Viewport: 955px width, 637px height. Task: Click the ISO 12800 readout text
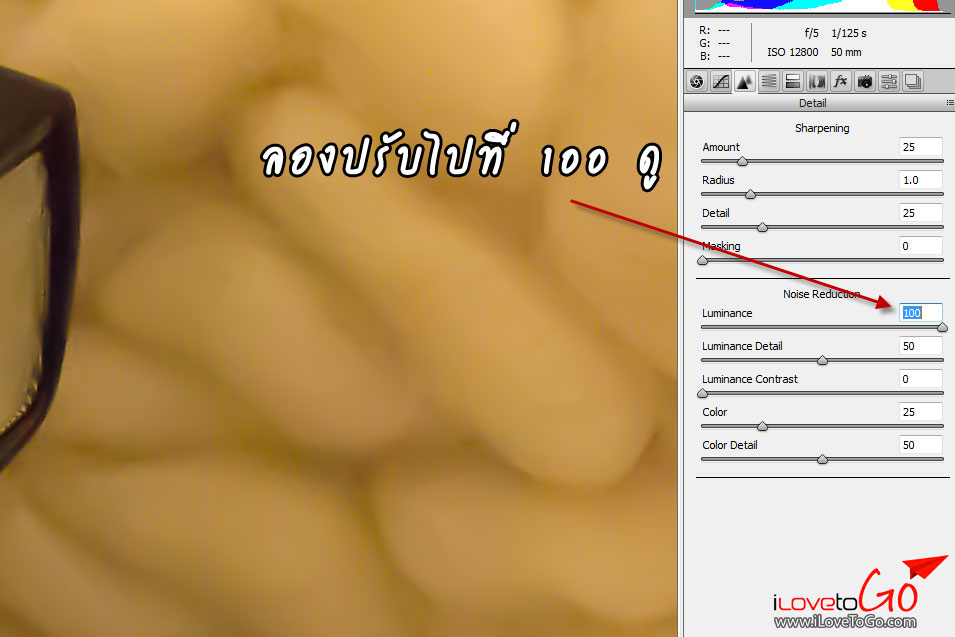click(x=792, y=52)
